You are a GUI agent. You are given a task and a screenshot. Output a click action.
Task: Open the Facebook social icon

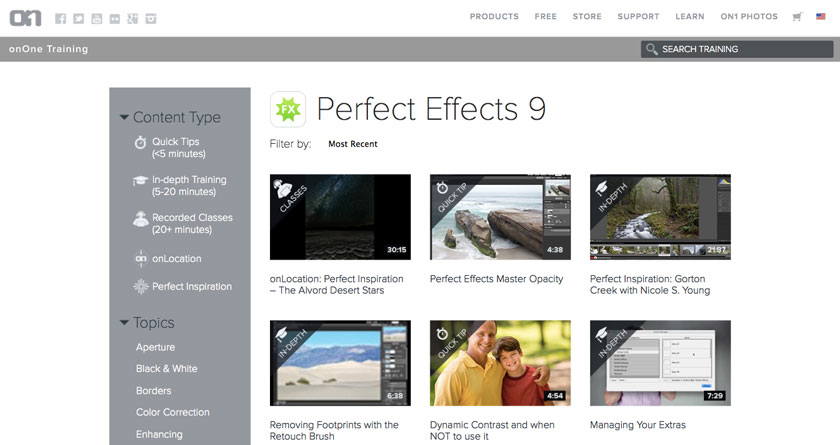click(61, 19)
